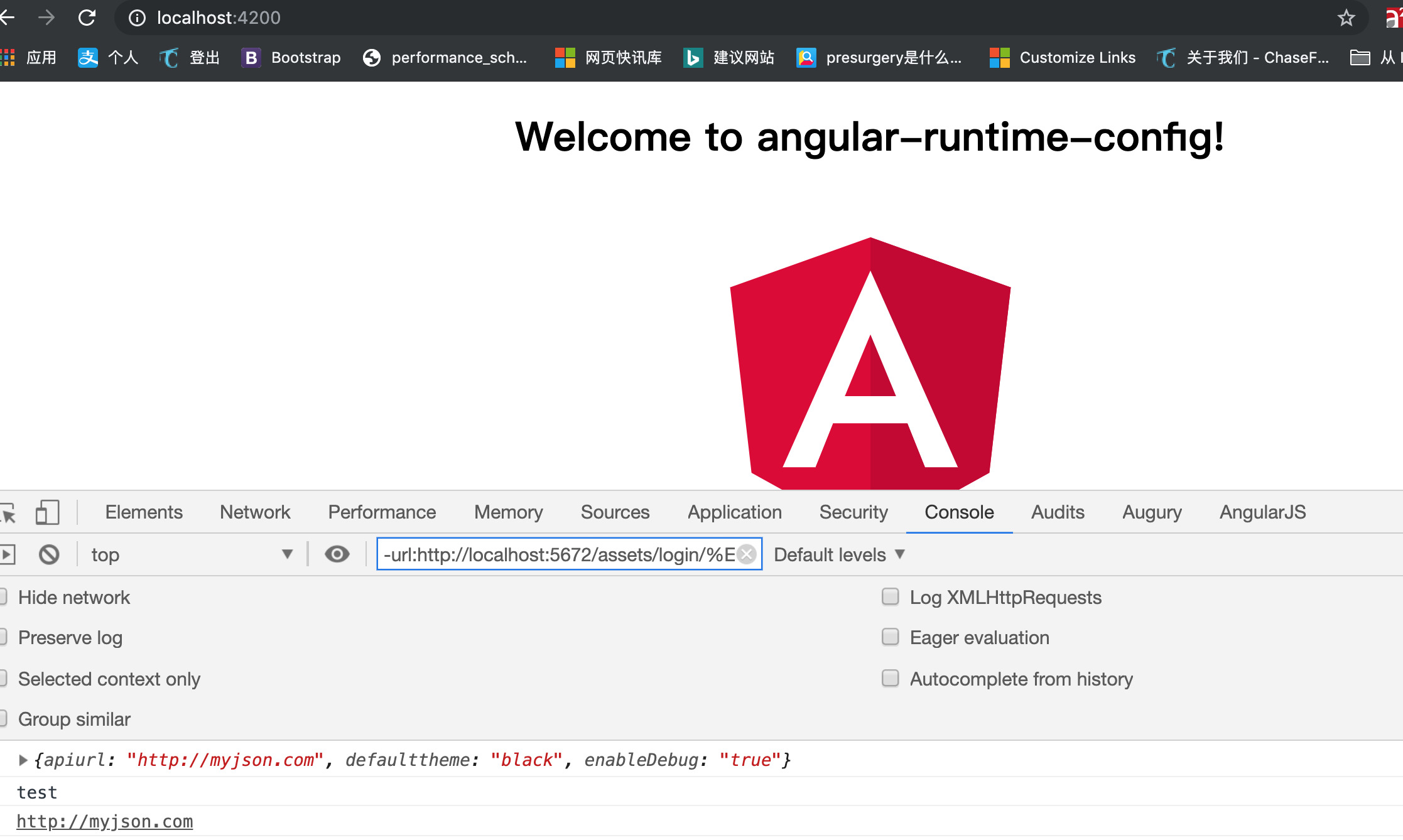The width and height of the screenshot is (1403, 840).
Task: Clear the console with the ban icon
Action: point(49,554)
